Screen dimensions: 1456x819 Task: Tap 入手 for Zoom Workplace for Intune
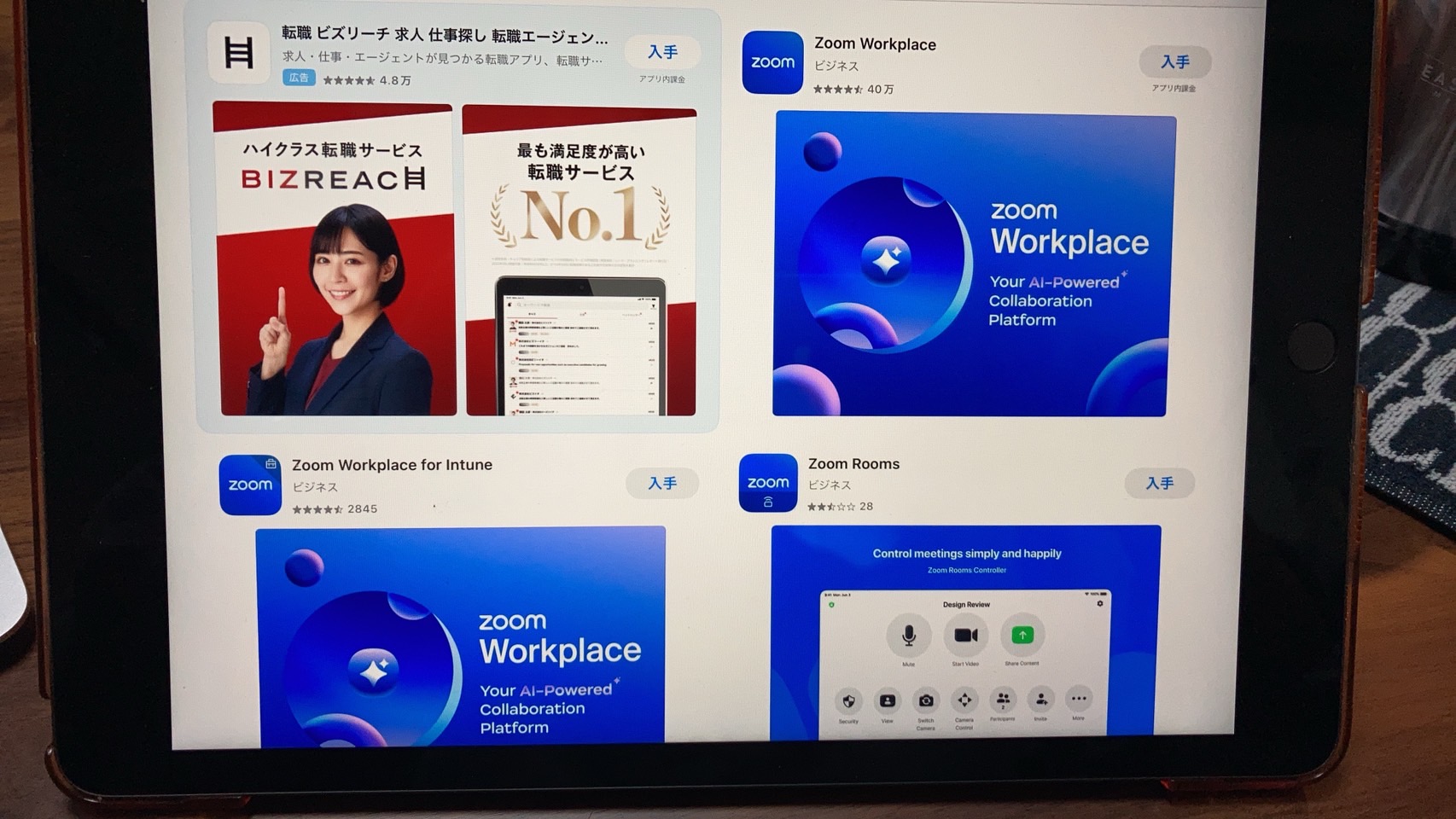(x=662, y=483)
